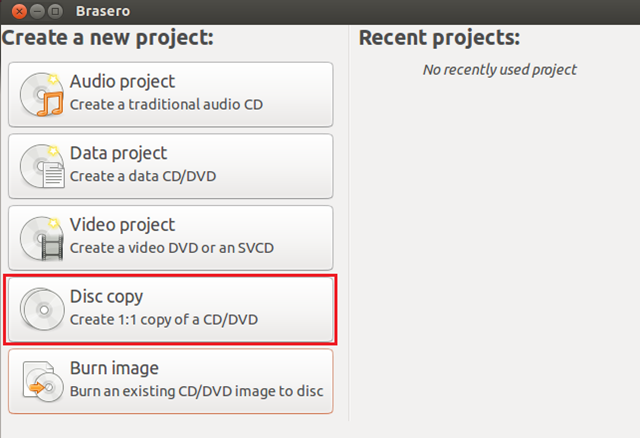Viewport: 640px width, 438px height.
Task: Click "Burn an existing CD/DVD image to disc"
Action: (x=196, y=390)
